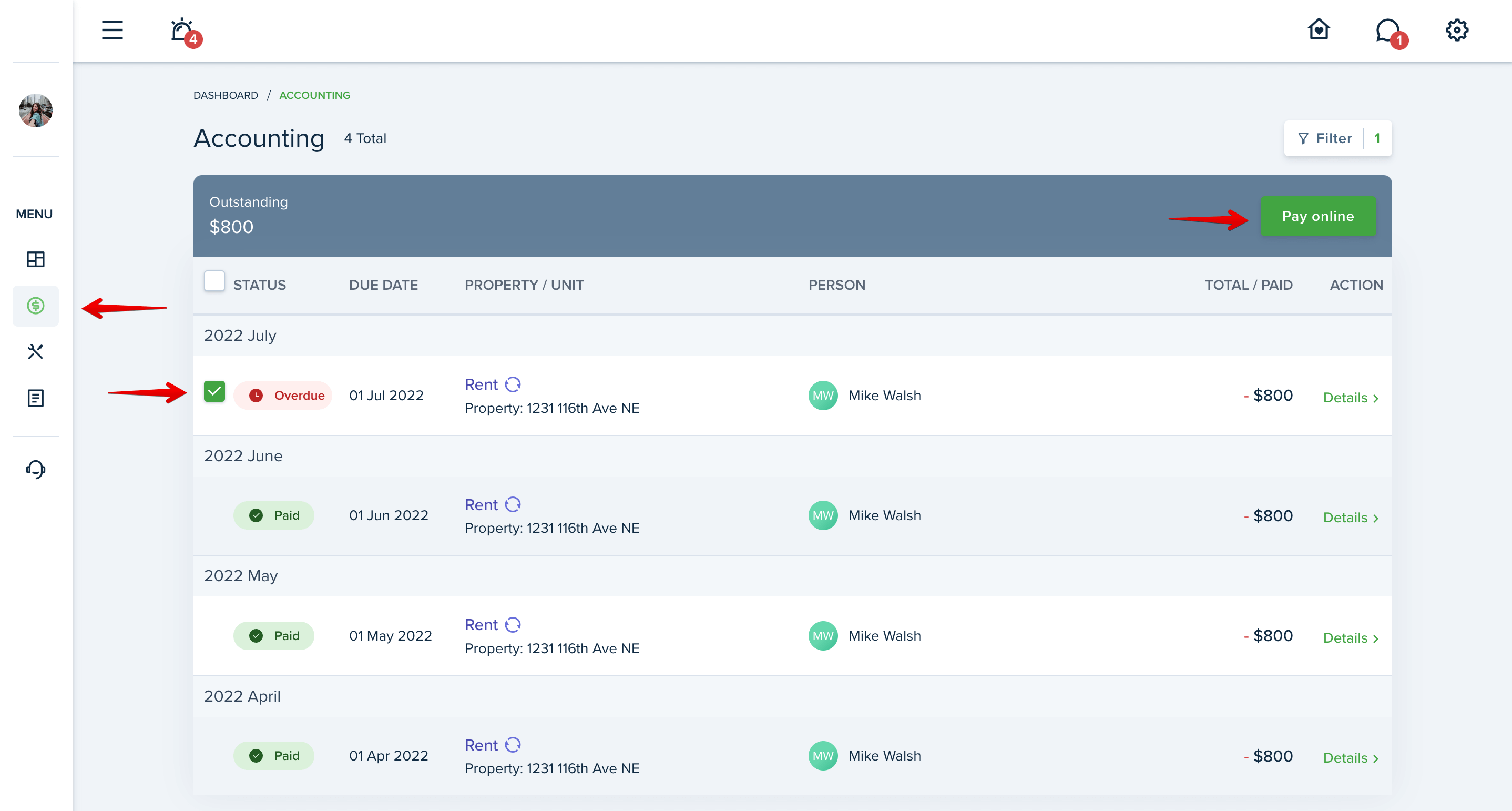This screenshot has height=811, width=1512.
Task: Open Details for July 2022 rent
Action: click(1349, 397)
